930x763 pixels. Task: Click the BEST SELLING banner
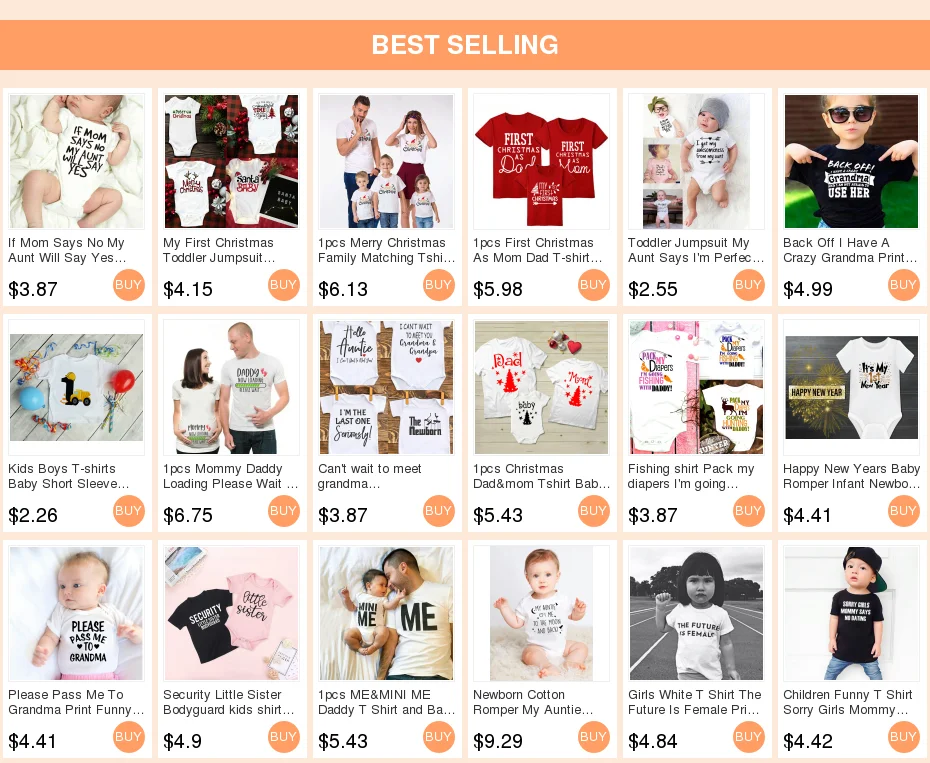pyautogui.click(x=465, y=45)
